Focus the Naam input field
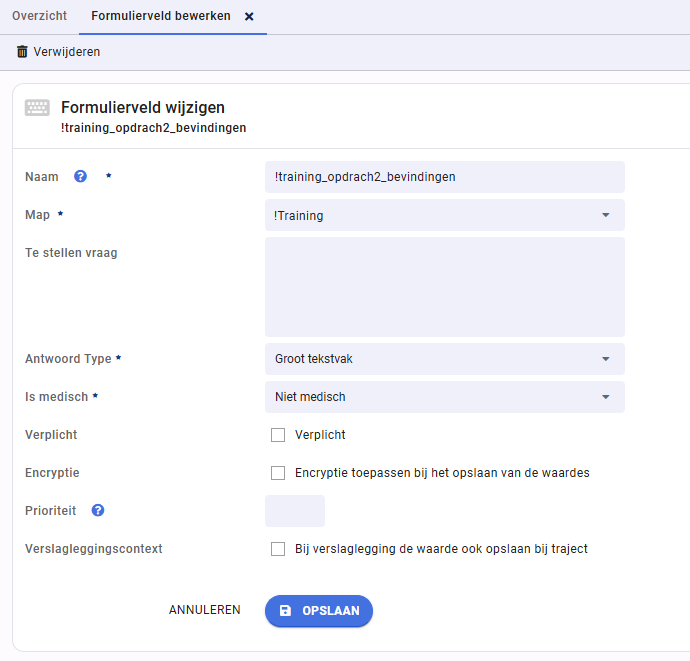Viewport: 690px width, 661px height. [x=444, y=177]
